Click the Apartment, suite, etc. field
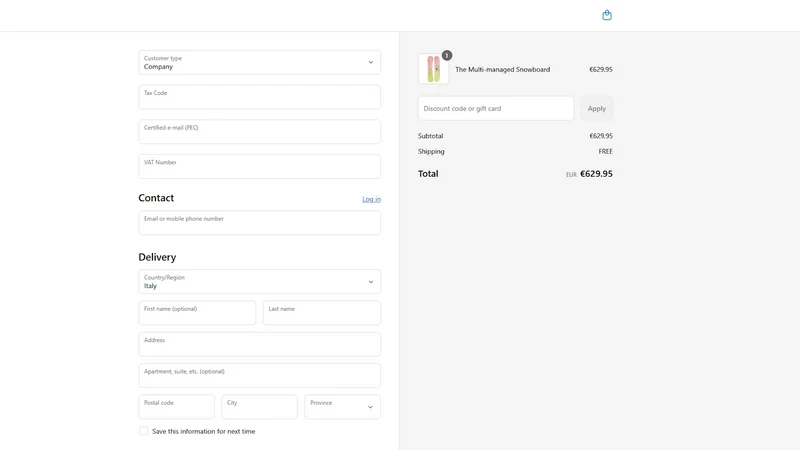 point(259,376)
